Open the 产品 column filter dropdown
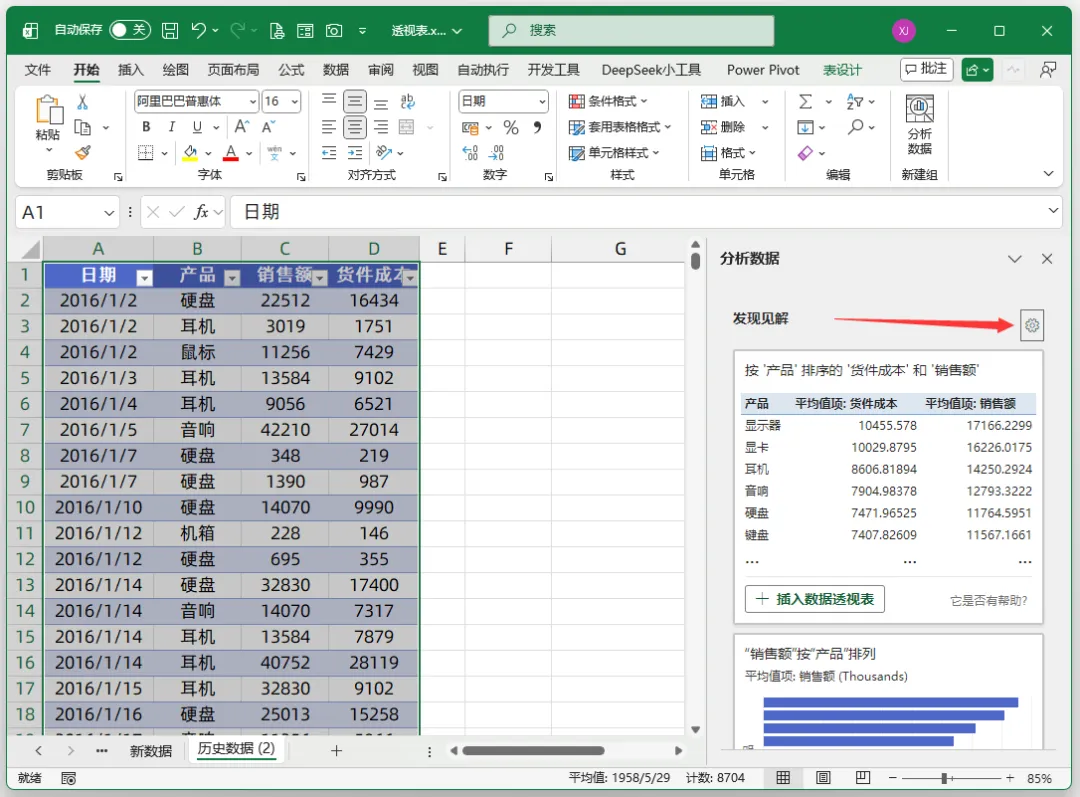 tap(232, 278)
